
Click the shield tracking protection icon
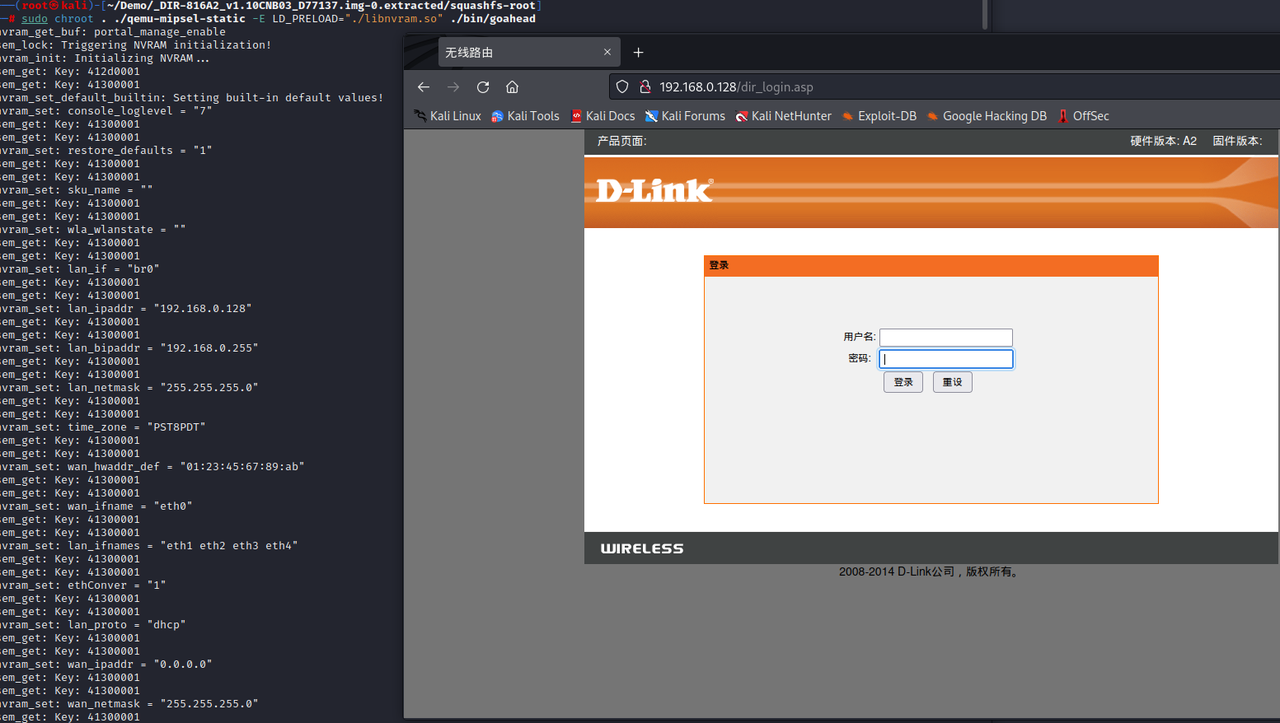coord(622,87)
